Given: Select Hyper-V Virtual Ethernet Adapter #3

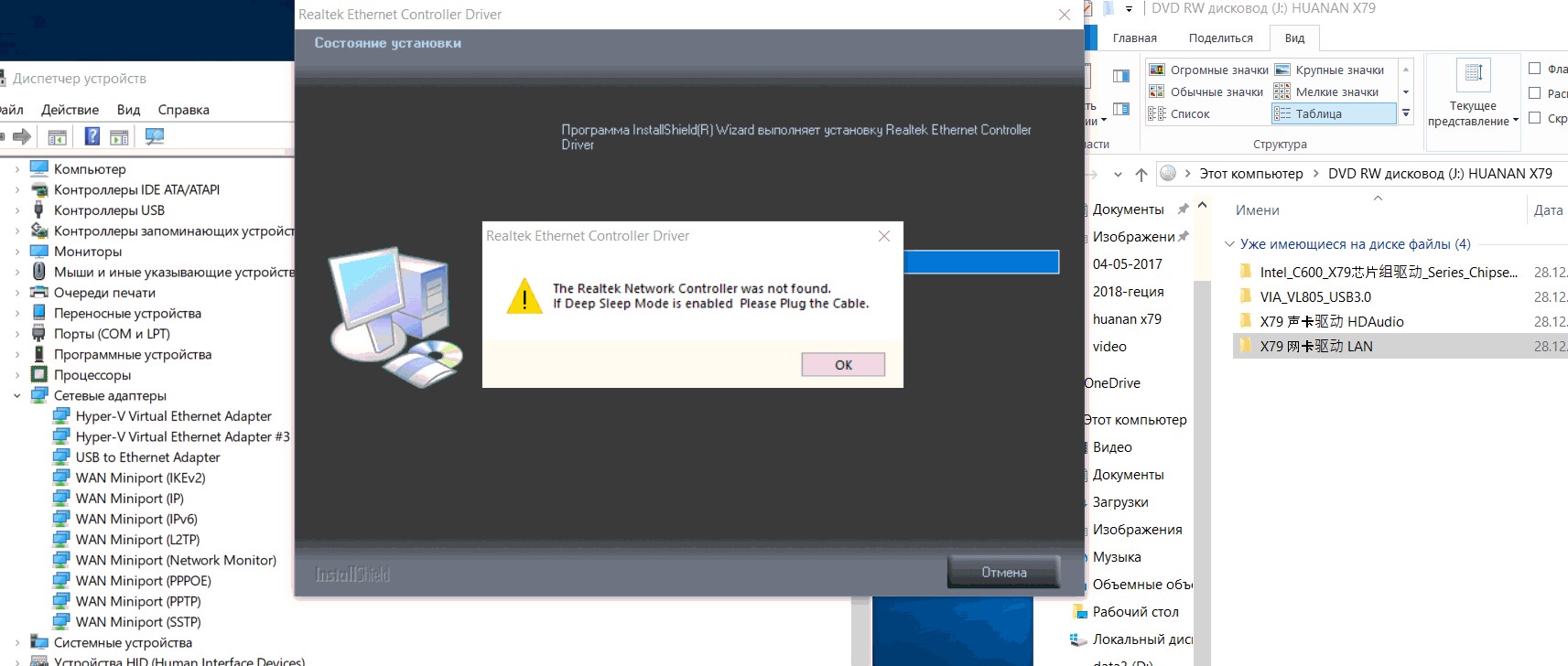Looking at the screenshot, I should [182, 437].
